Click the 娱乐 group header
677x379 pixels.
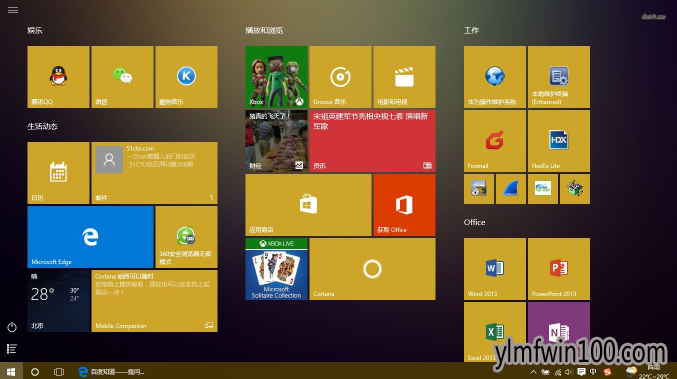(35, 30)
